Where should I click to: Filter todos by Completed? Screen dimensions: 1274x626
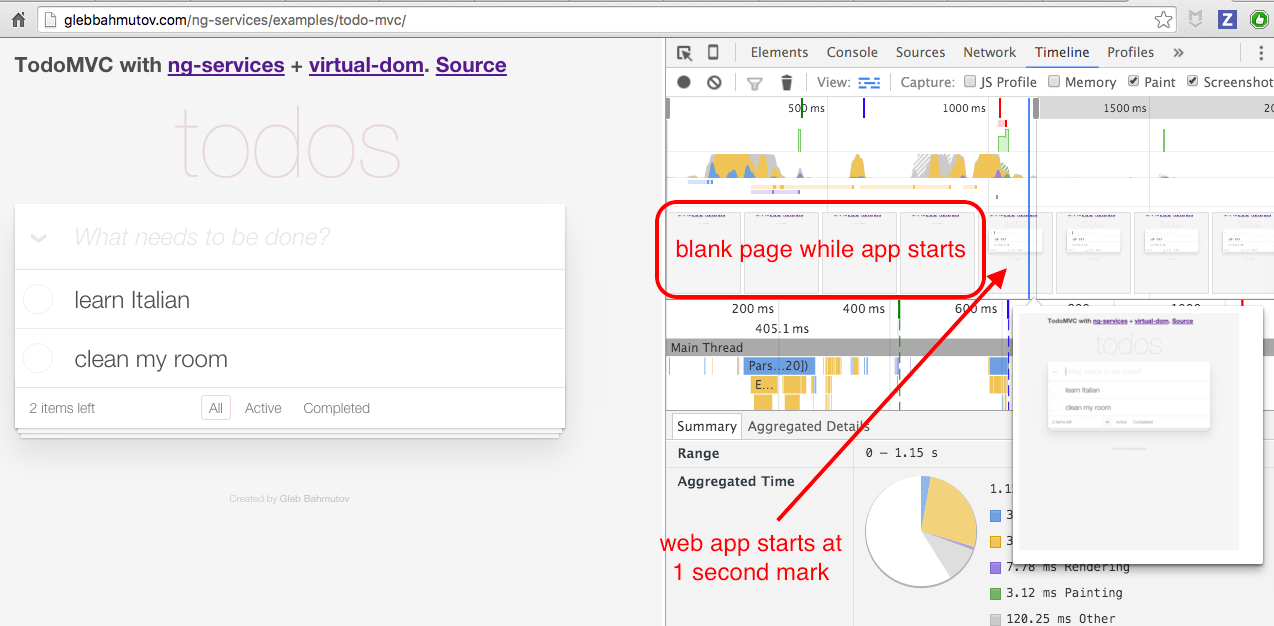336,408
